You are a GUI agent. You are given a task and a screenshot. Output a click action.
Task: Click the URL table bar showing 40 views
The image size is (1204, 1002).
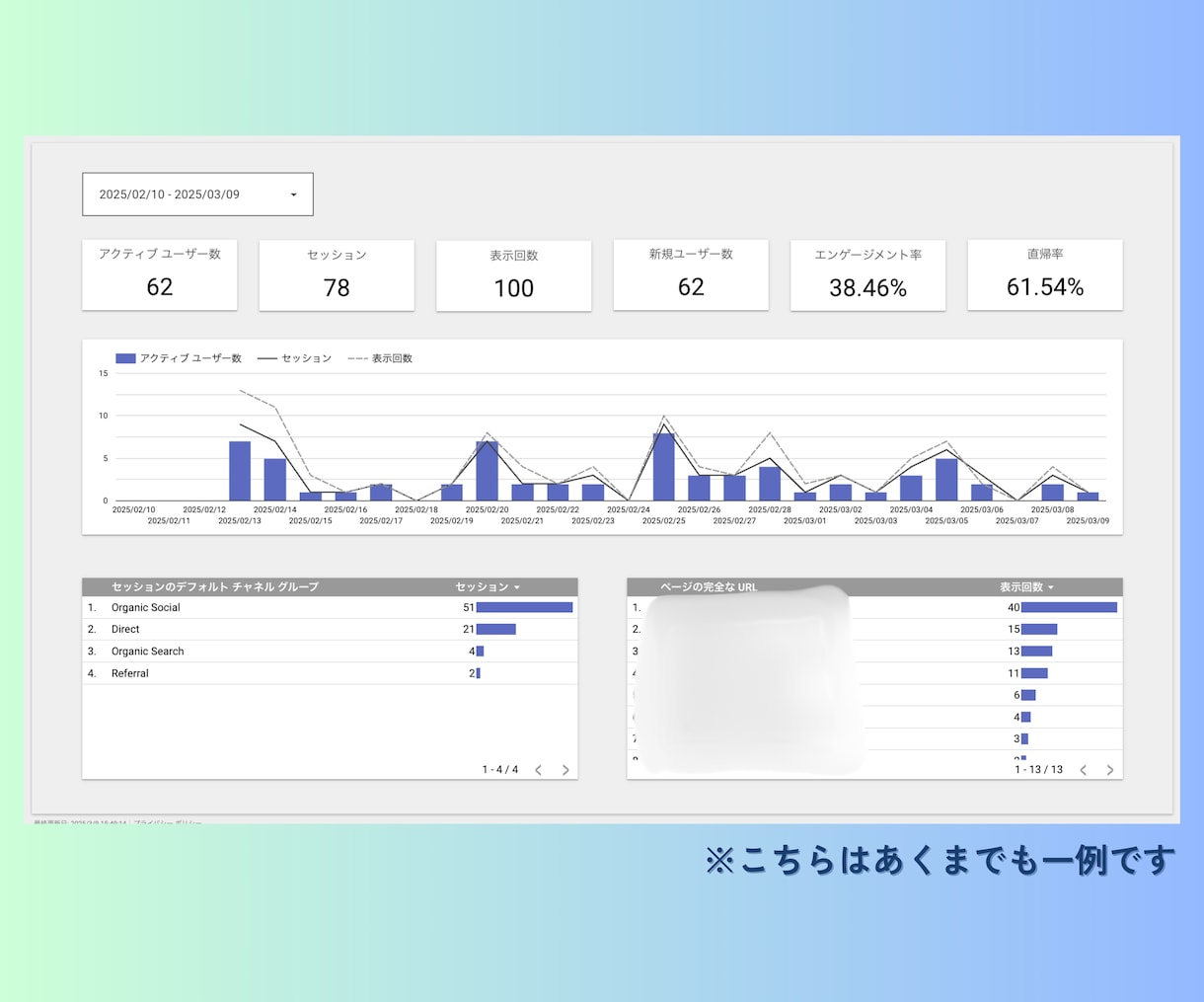[1070, 607]
